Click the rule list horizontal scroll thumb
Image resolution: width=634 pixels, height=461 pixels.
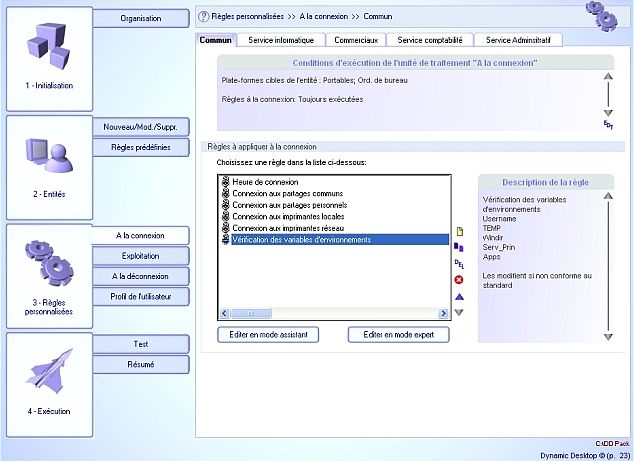(x=251, y=313)
